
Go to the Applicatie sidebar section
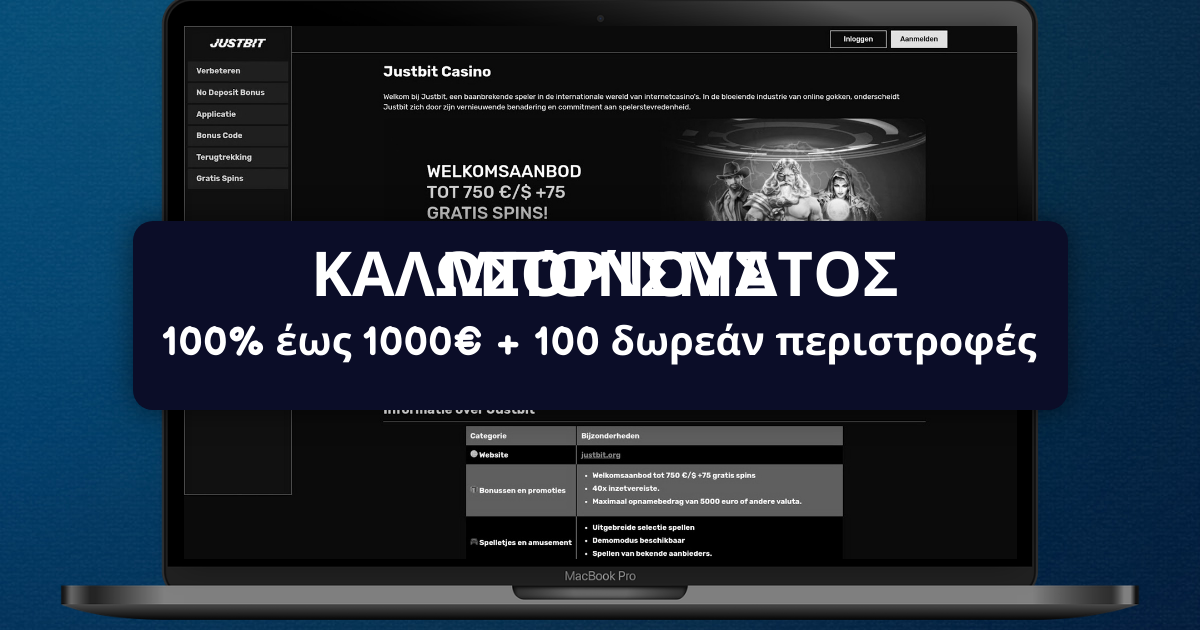pyautogui.click(x=237, y=114)
